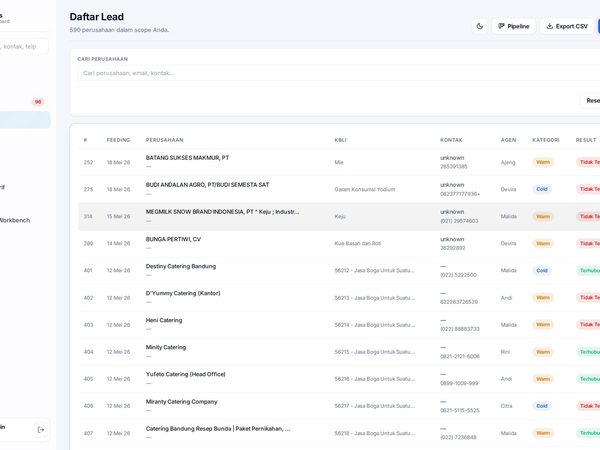
Task: Open the Pipeline view
Action: tap(514, 26)
